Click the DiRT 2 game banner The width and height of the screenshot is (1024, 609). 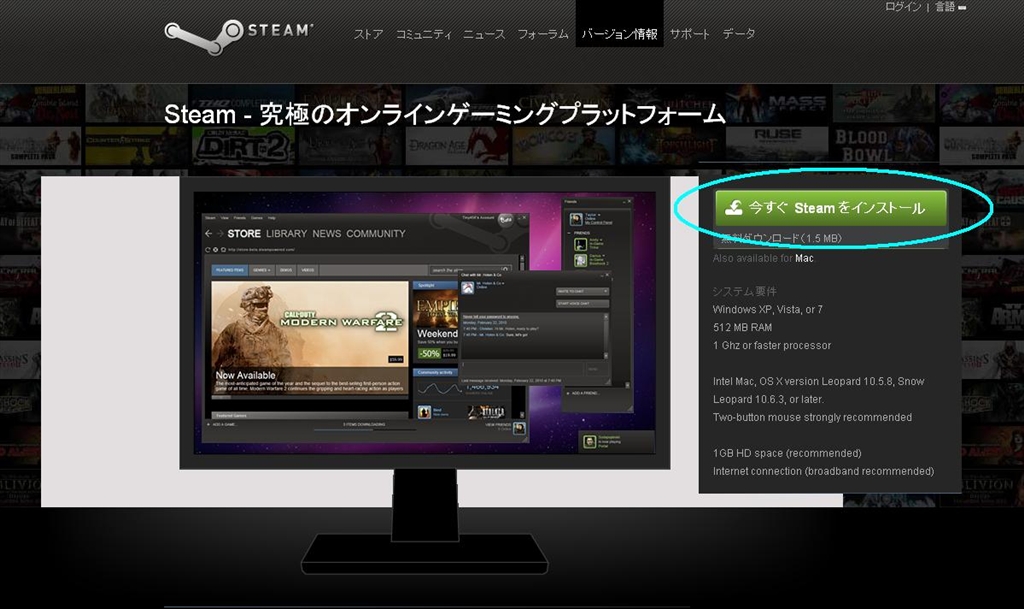(242, 145)
